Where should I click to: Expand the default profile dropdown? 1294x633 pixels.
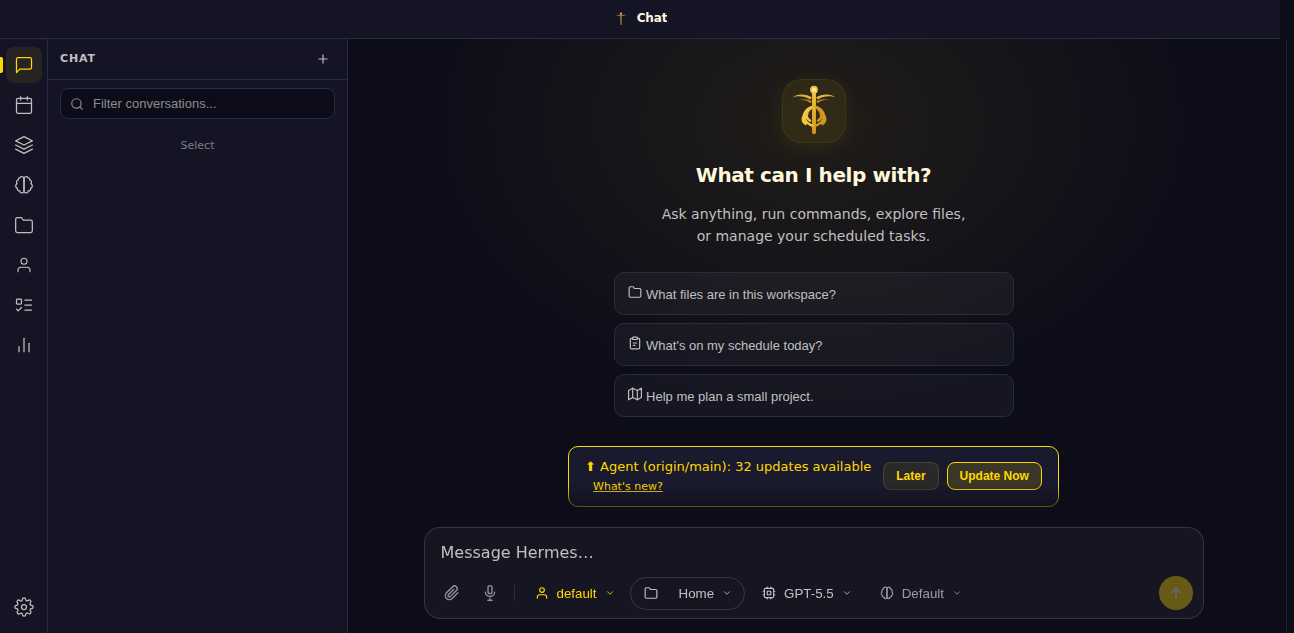coord(575,593)
